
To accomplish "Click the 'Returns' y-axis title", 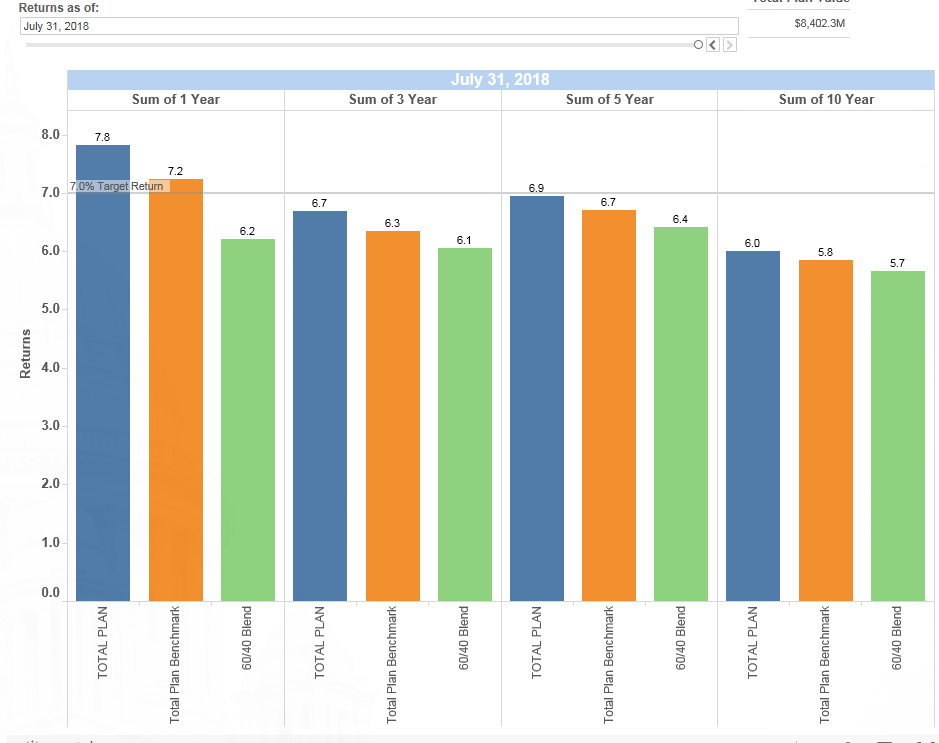I will [x=25, y=354].
